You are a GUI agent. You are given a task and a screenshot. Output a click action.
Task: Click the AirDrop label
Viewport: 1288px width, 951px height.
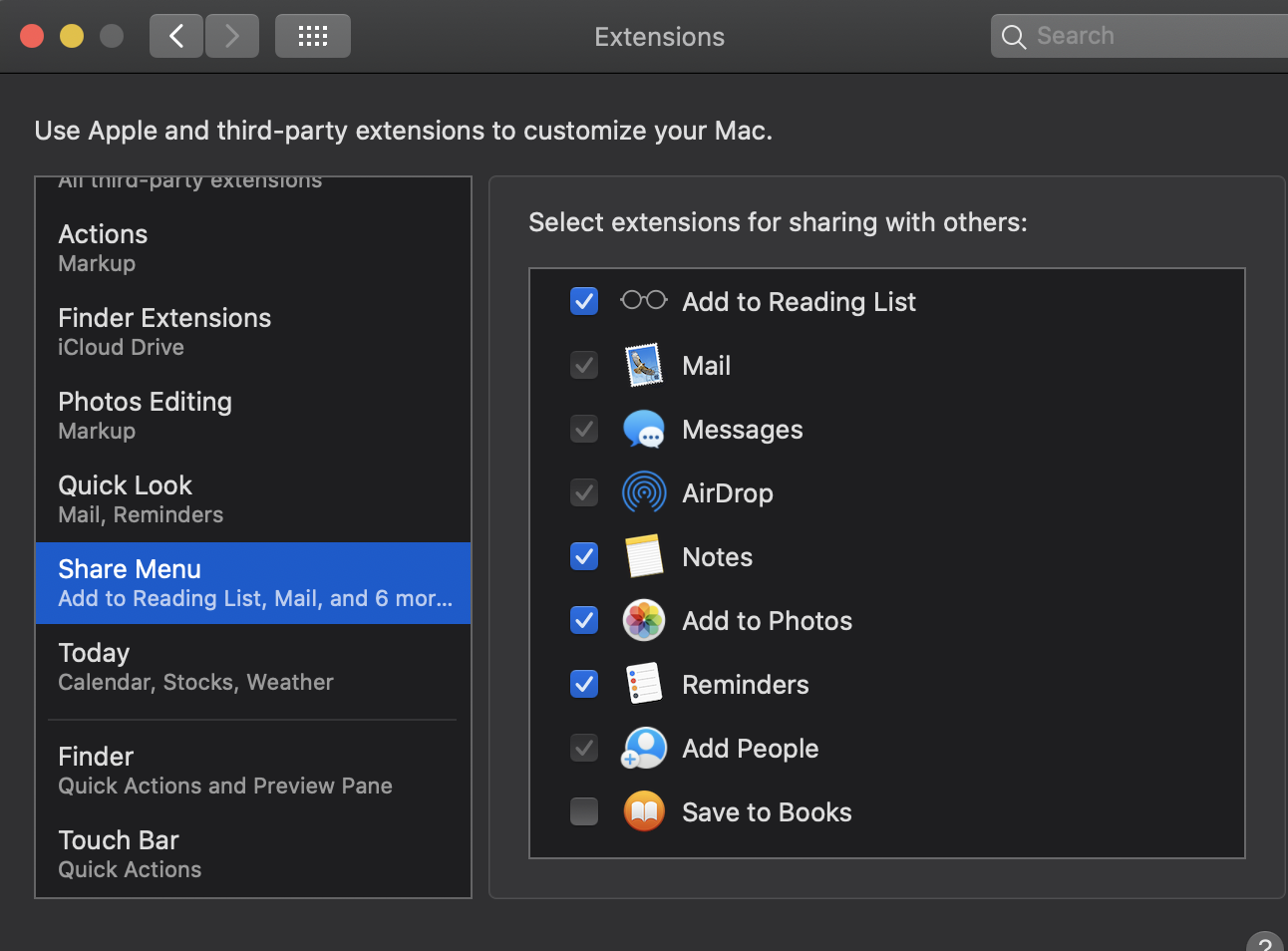(x=728, y=493)
